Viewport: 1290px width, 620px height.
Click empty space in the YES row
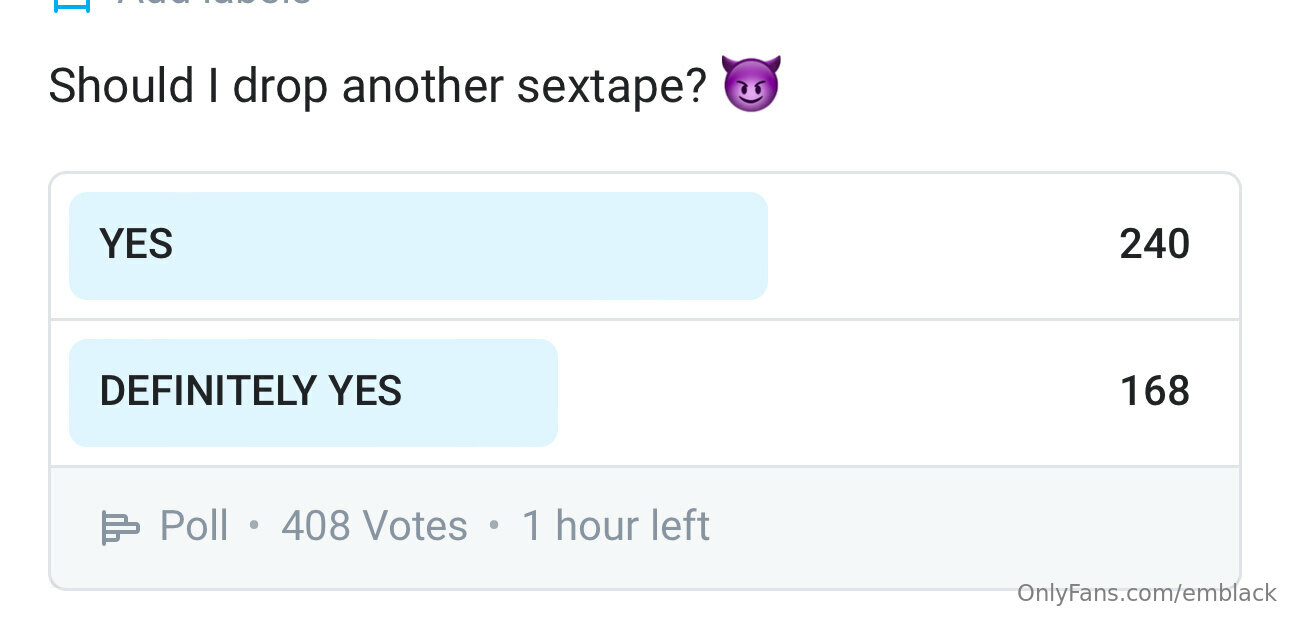pyautogui.click(x=940, y=246)
